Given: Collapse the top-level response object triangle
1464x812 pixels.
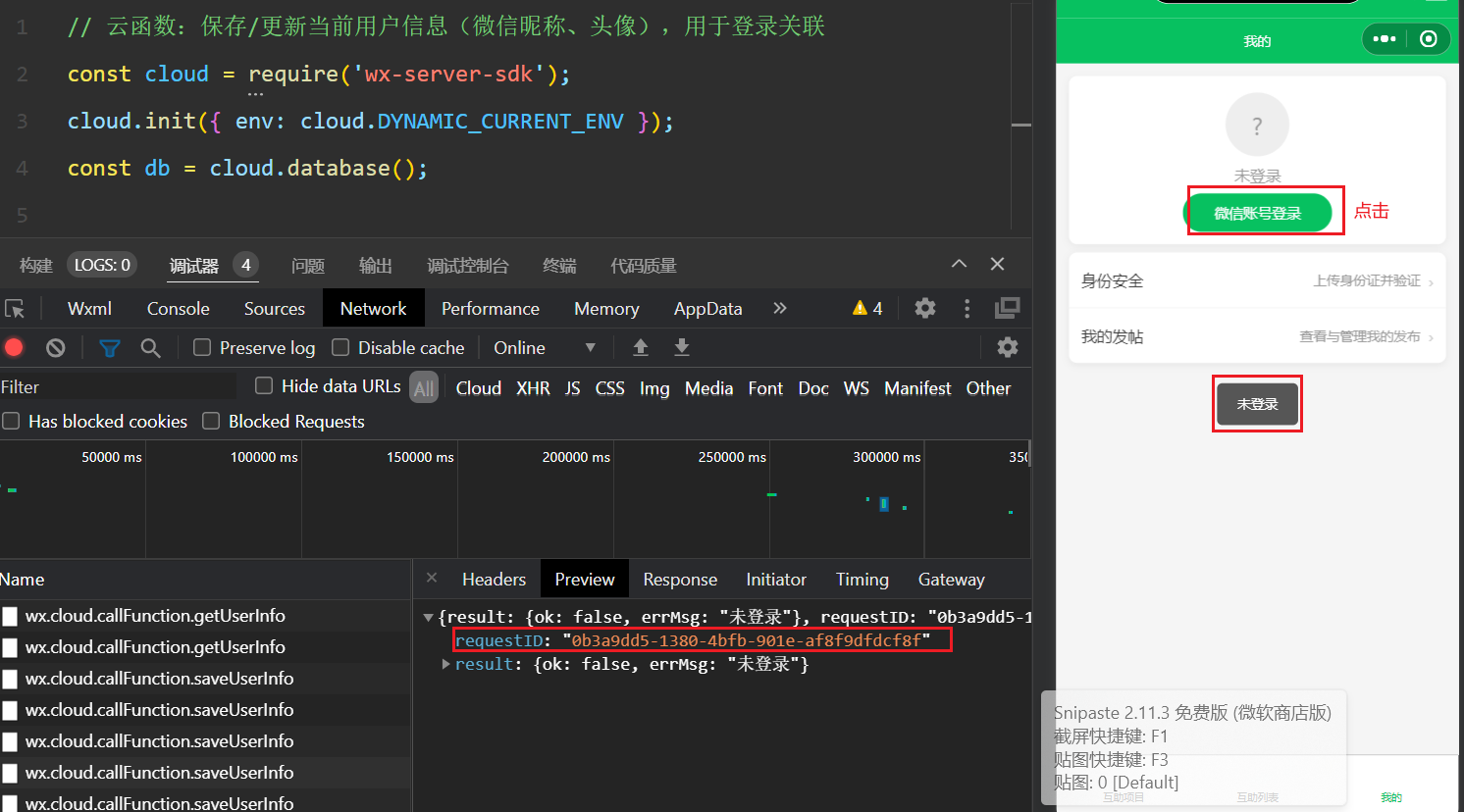Looking at the screenshot, I should click(428, 617).
